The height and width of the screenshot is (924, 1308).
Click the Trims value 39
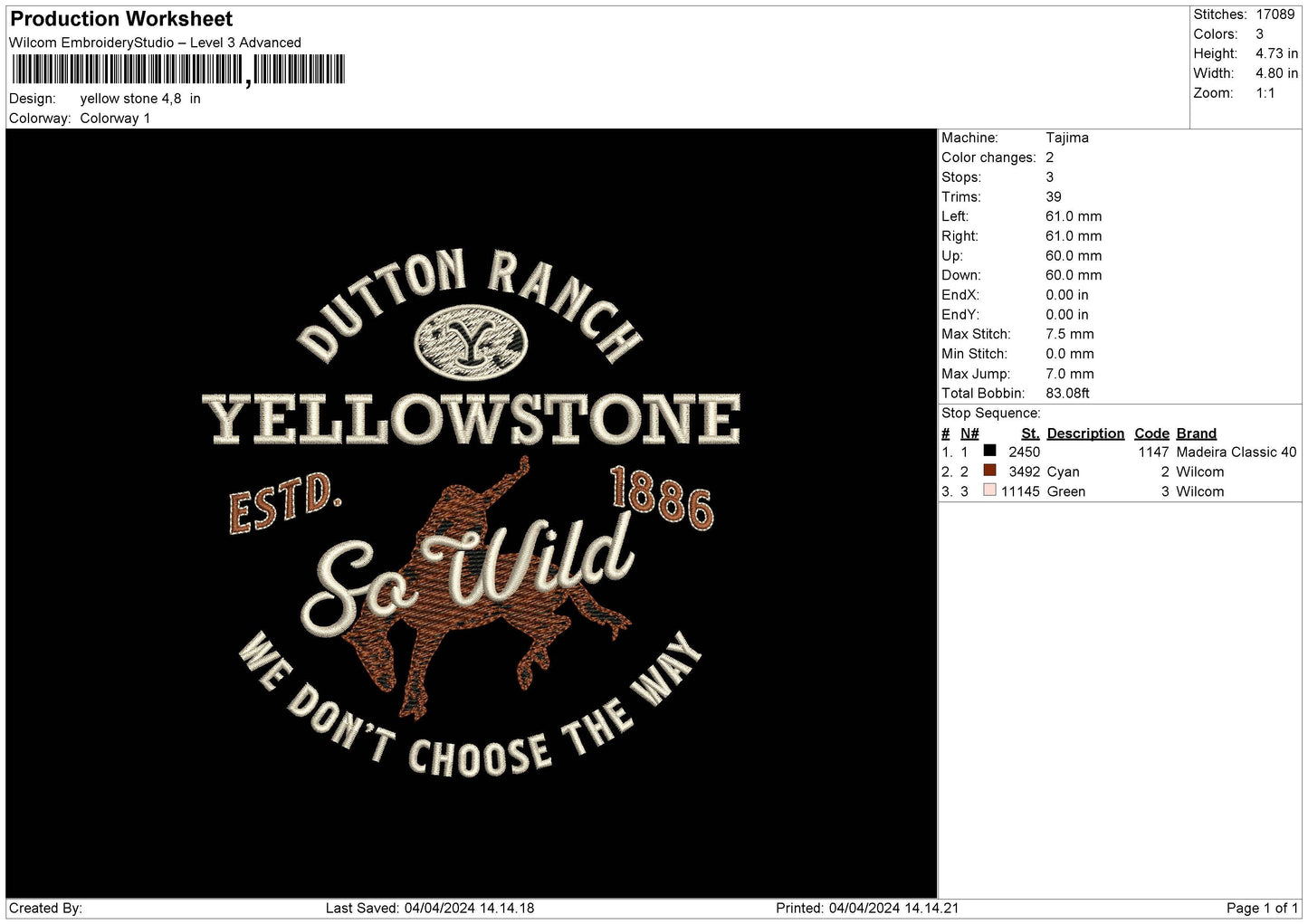tap(1054, 197)
